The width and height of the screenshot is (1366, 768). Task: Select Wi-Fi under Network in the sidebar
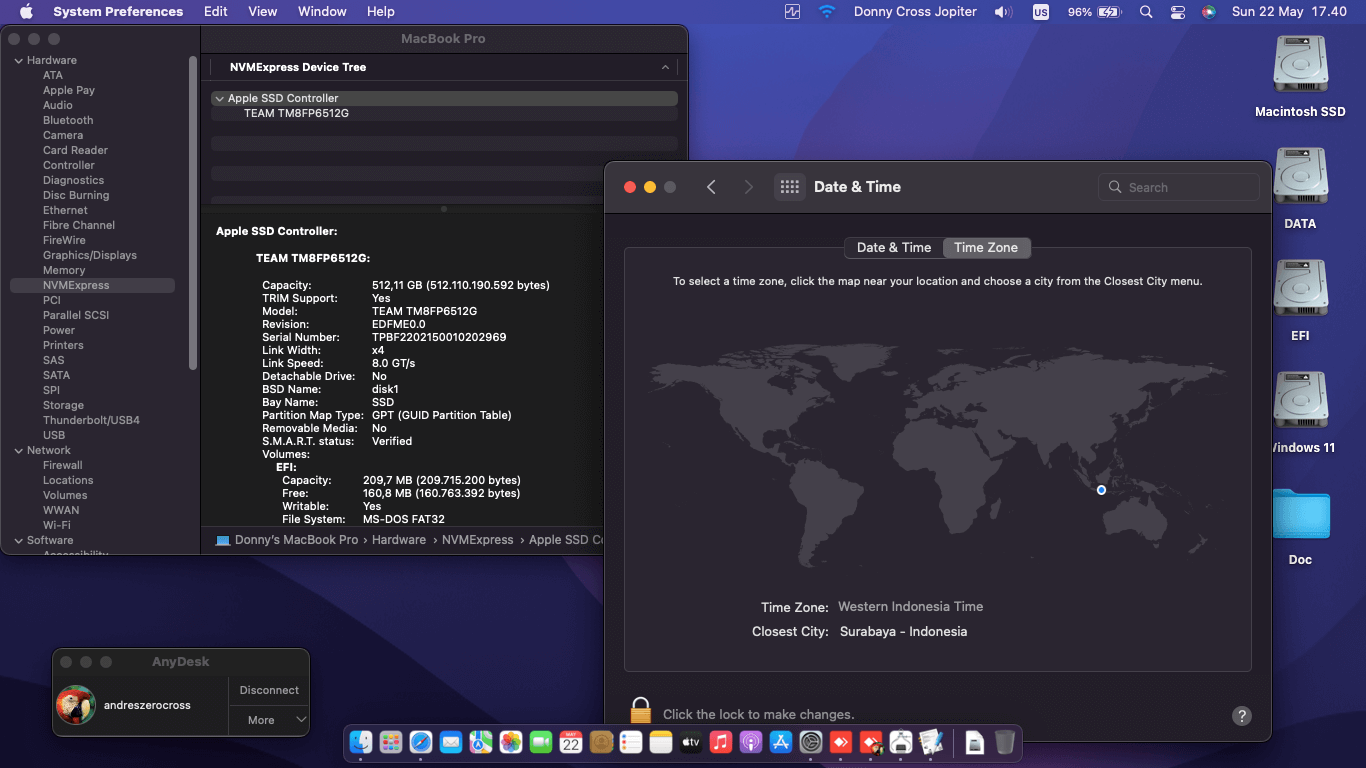(x=57, y=525)
